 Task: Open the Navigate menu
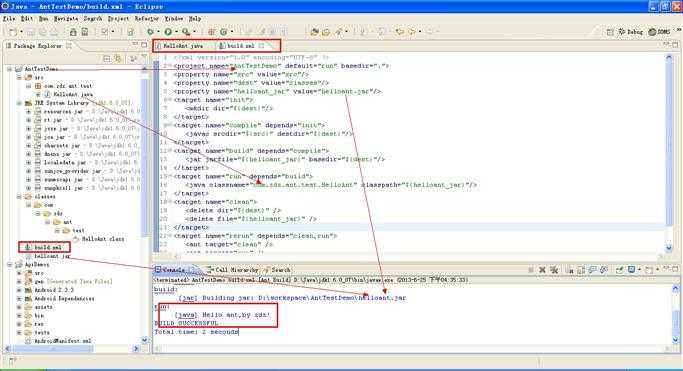click(66, 19)
